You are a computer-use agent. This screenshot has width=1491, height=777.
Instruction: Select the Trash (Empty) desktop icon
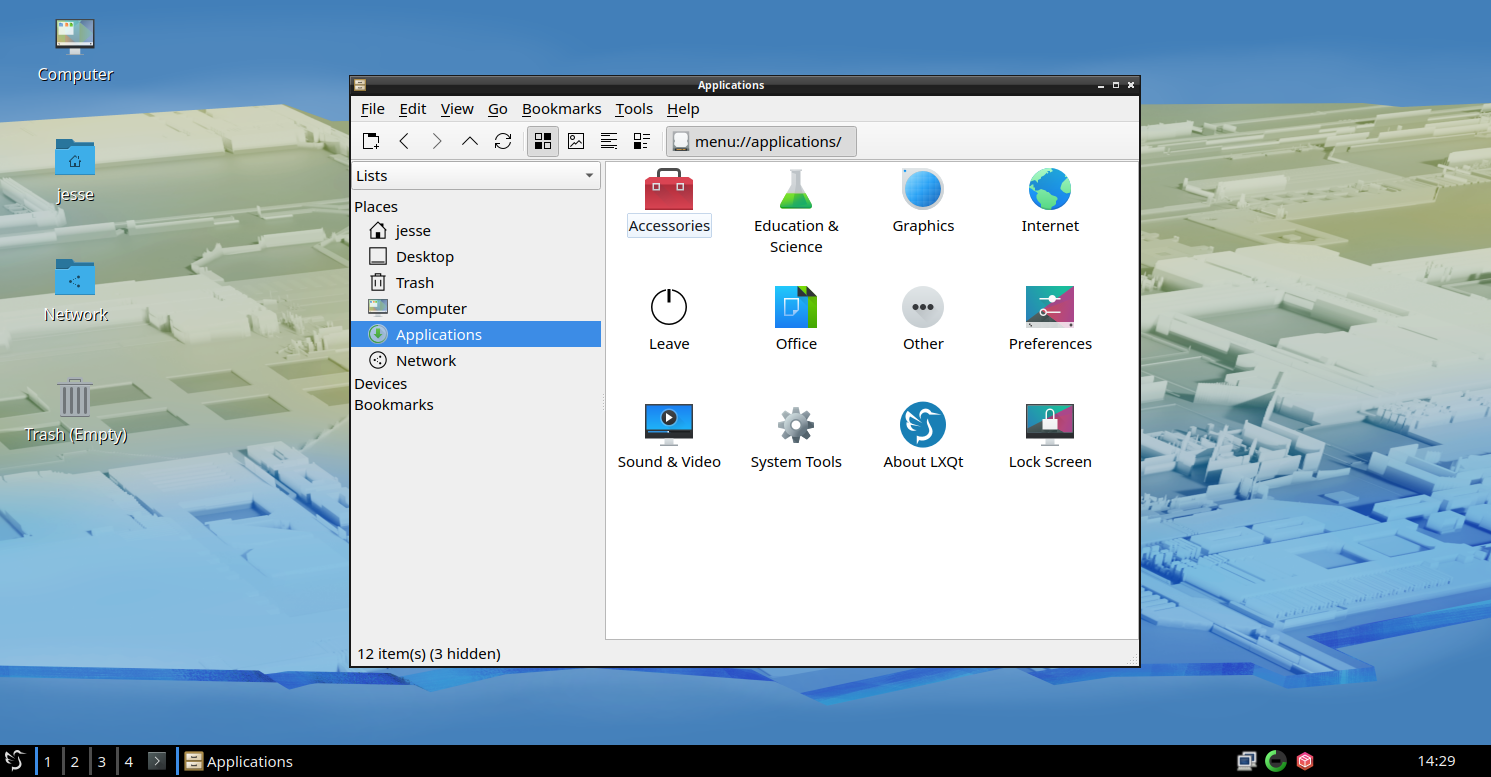click(x=75, y=410)
